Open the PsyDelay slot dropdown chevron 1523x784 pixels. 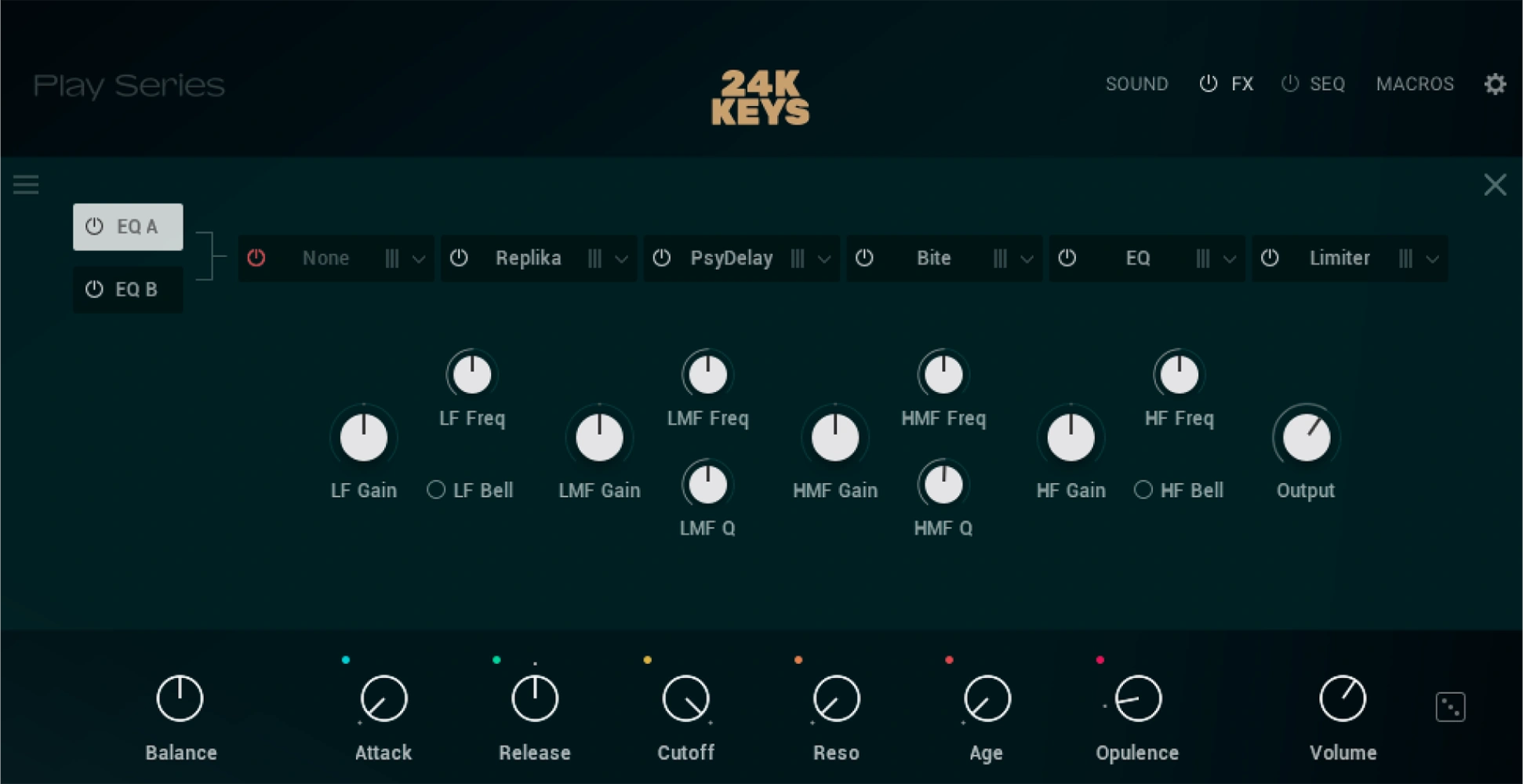(x=823, y=258)
